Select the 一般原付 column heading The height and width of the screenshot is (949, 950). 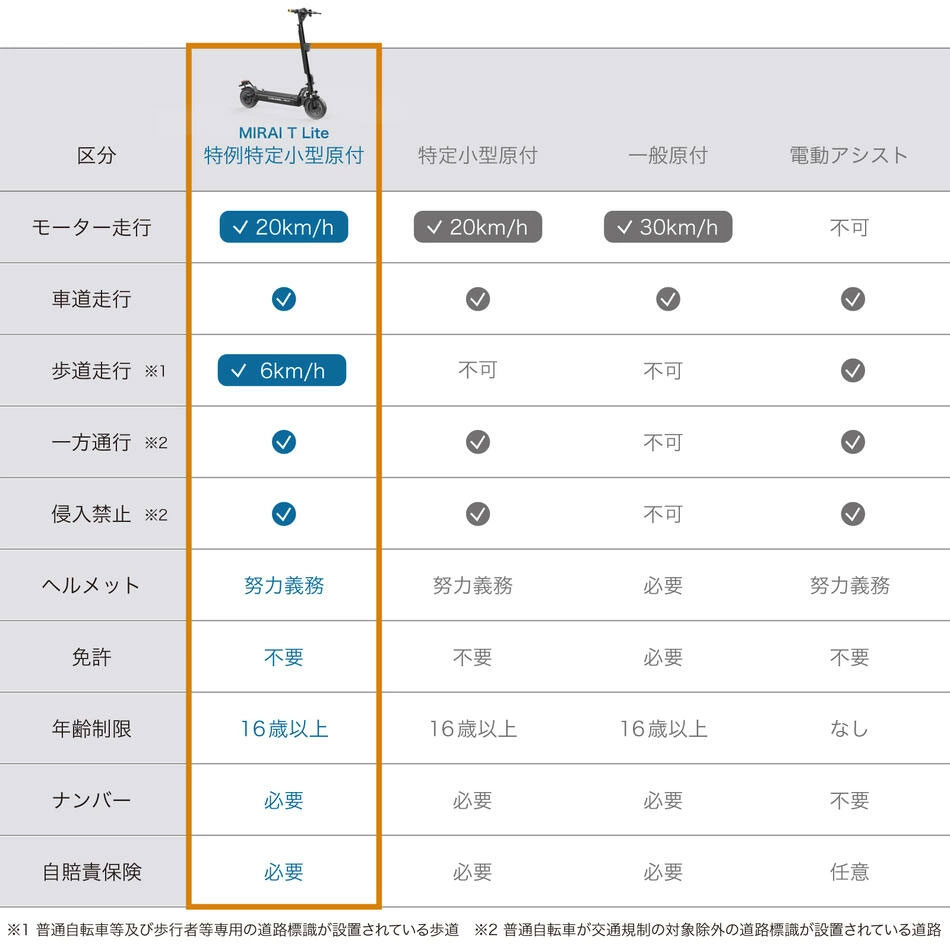click(668, 156)
